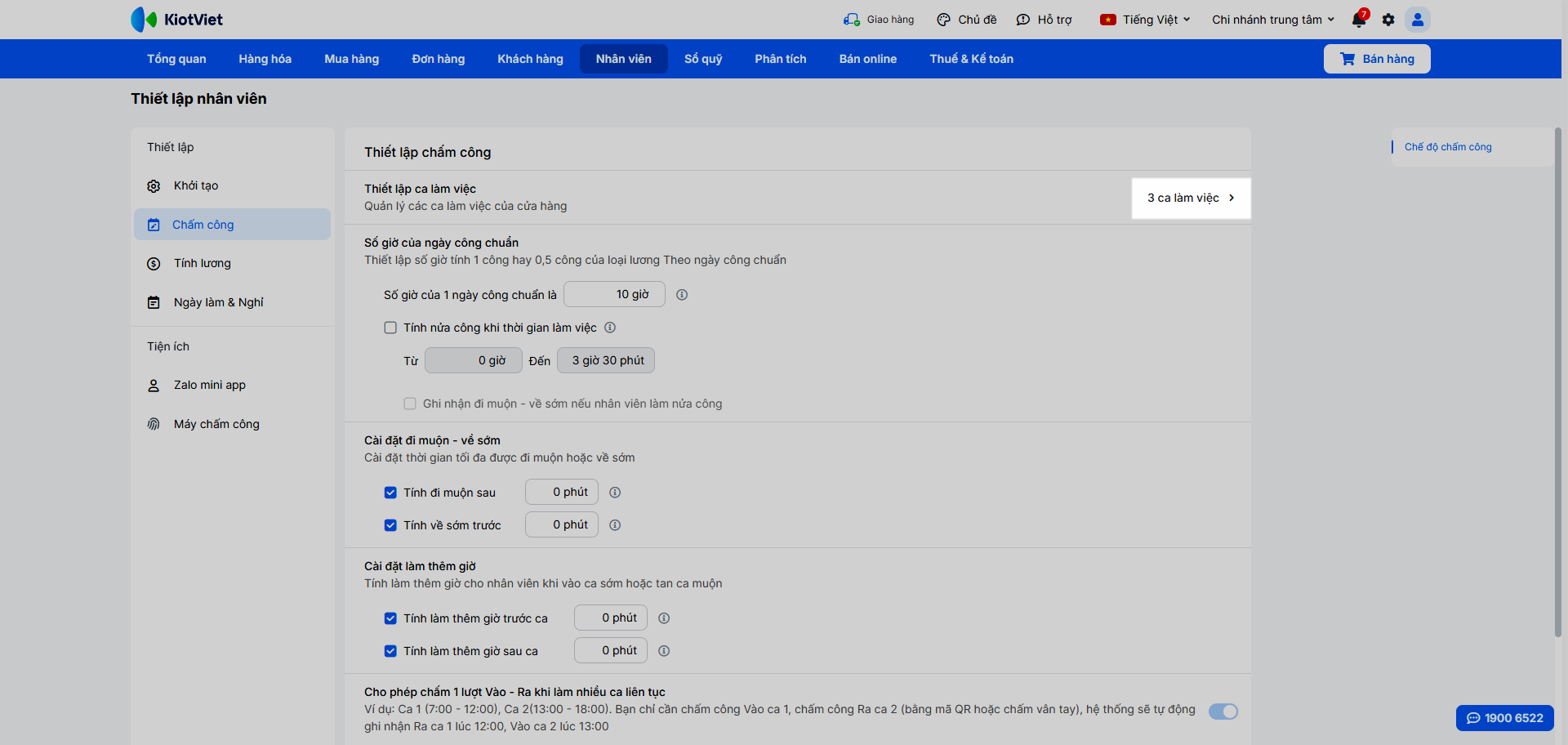Open settings gear in header

pos(1388,20)
